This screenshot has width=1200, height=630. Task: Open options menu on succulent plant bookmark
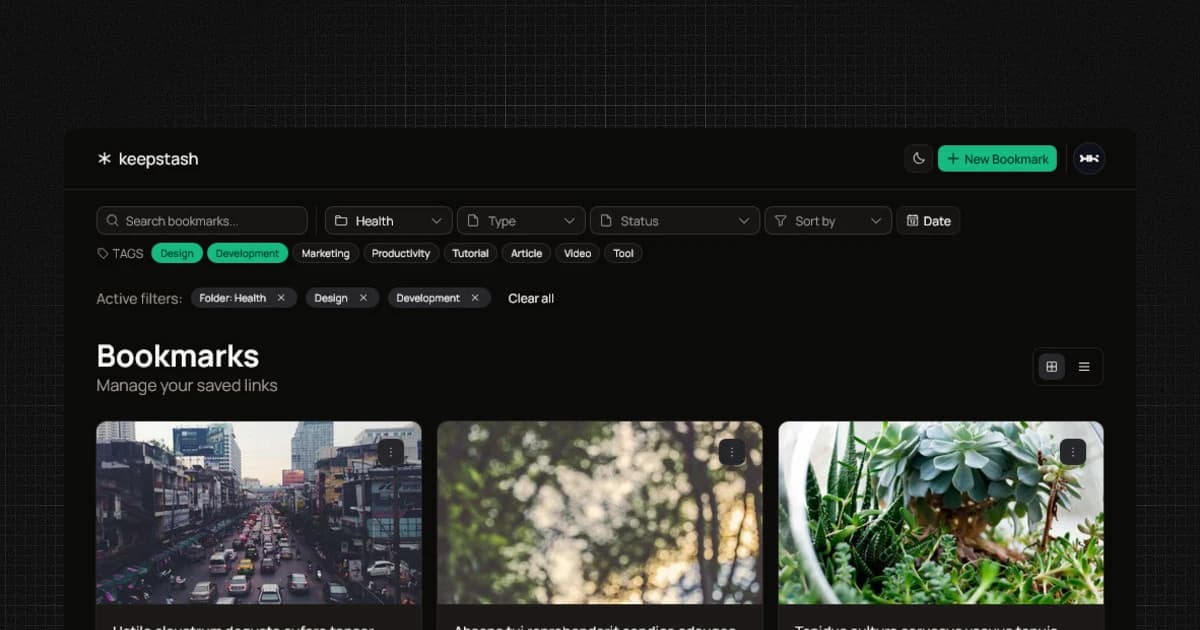coord(1073,452)
